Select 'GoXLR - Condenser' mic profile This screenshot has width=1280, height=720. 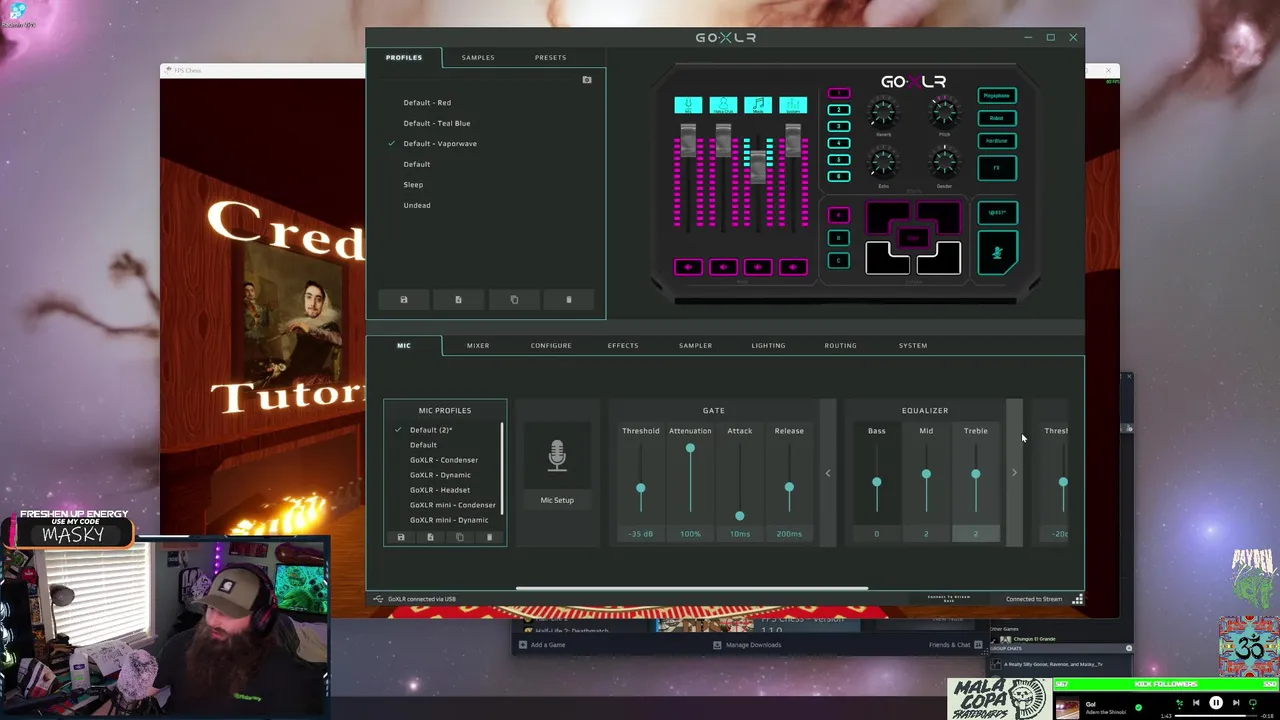point(444,460)
